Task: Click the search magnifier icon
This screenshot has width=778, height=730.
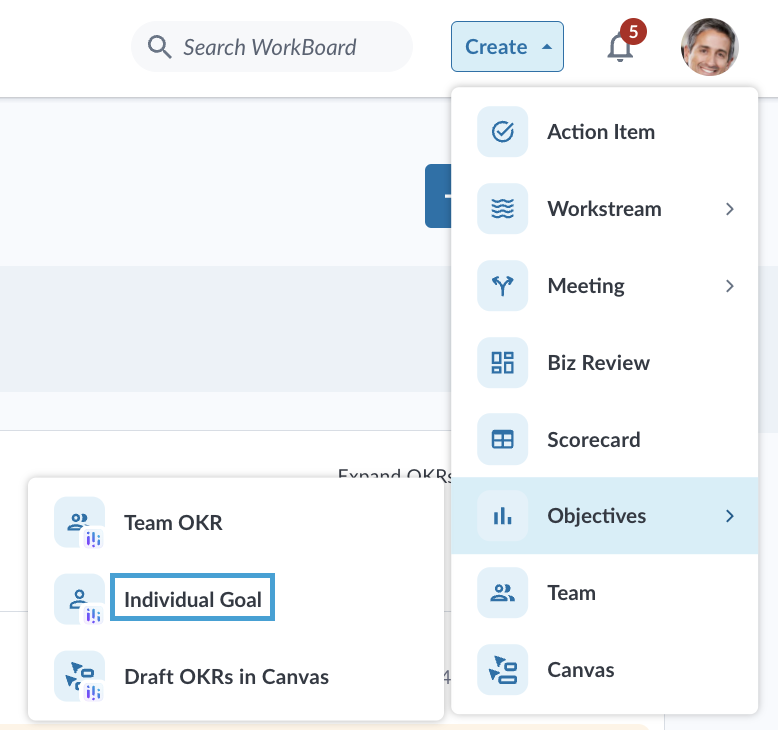Action: point(159,47)
